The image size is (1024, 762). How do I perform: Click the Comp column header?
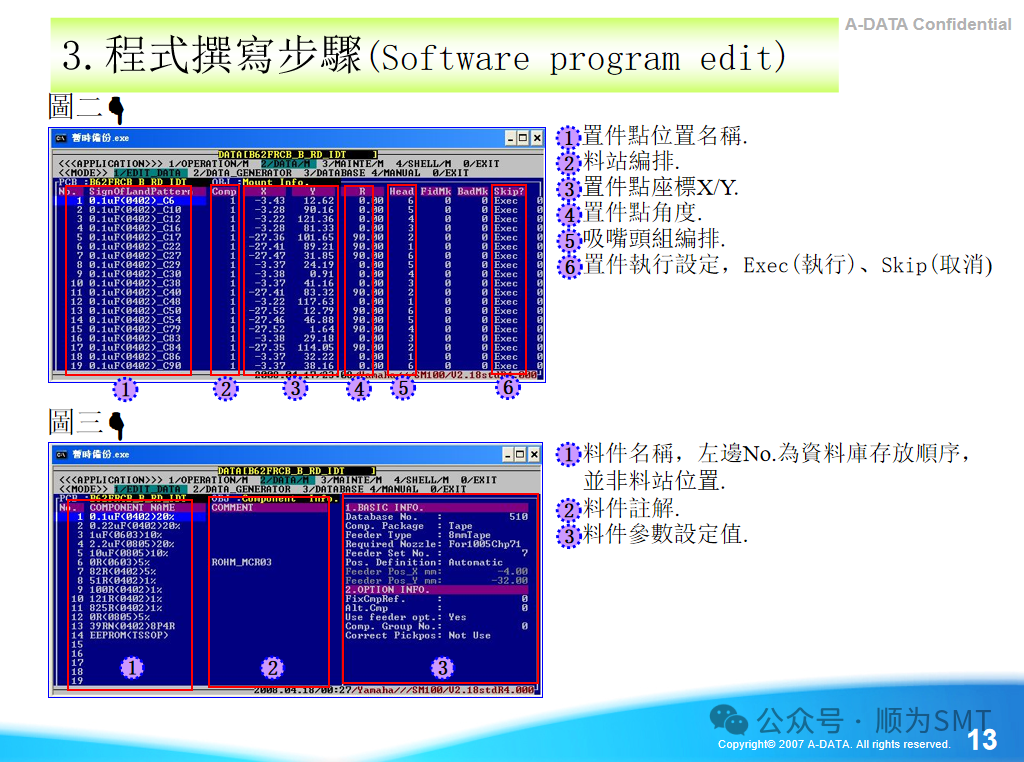224,192
